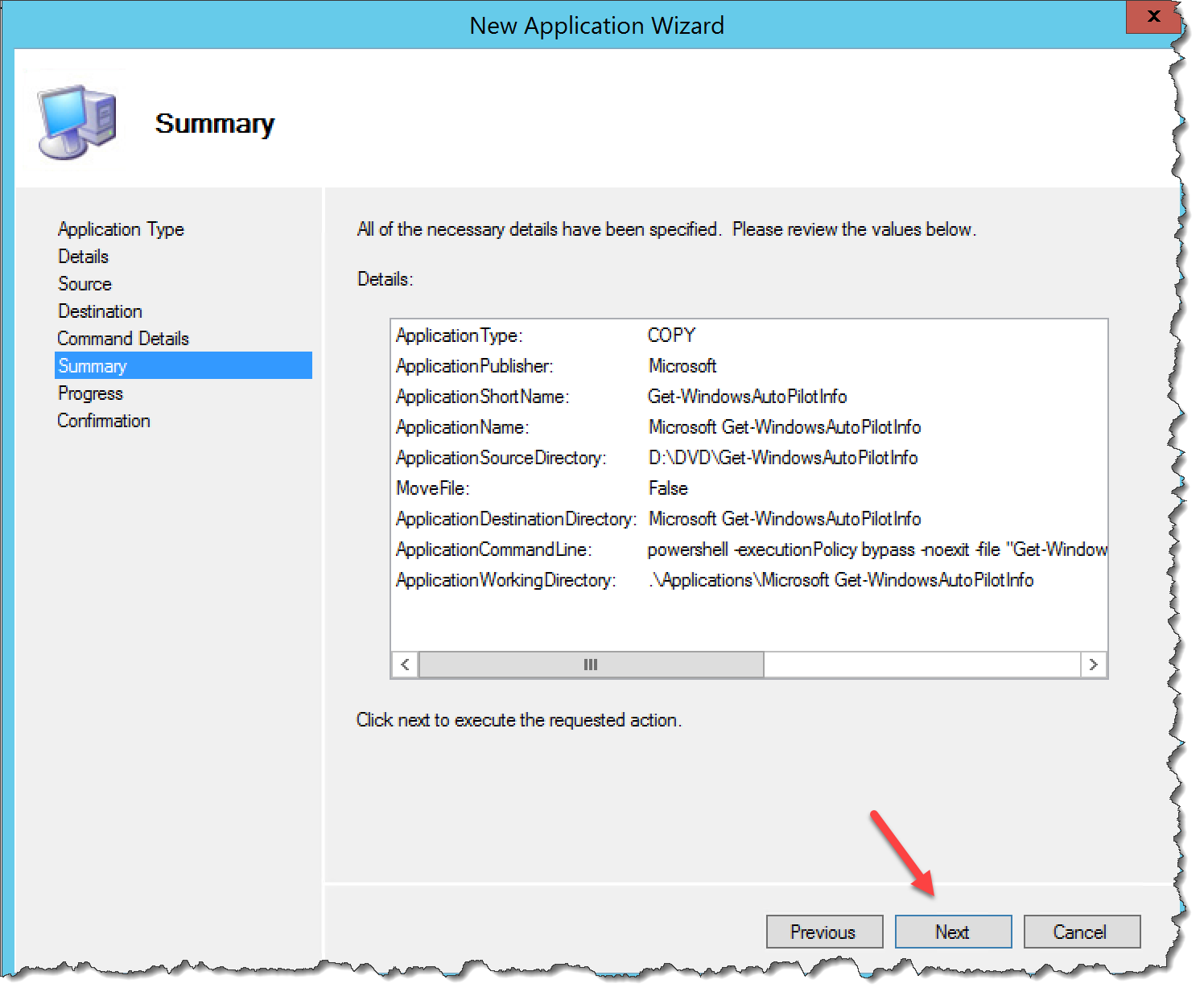Viewport: 1204px width, 996px height.
Task: Click the Next button
Action: tap(953, 932)
